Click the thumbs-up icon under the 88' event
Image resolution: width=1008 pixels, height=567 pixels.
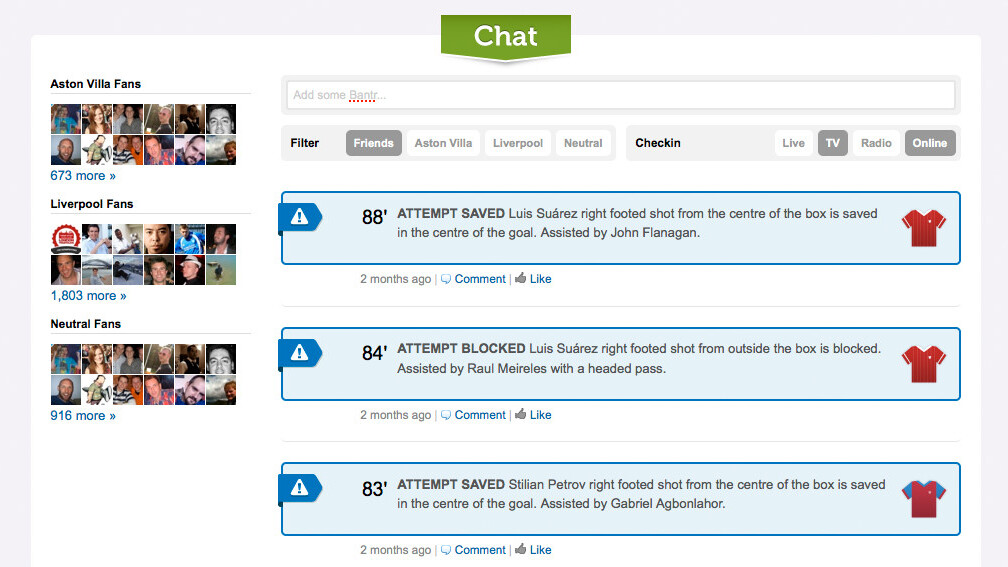(520, 279)
